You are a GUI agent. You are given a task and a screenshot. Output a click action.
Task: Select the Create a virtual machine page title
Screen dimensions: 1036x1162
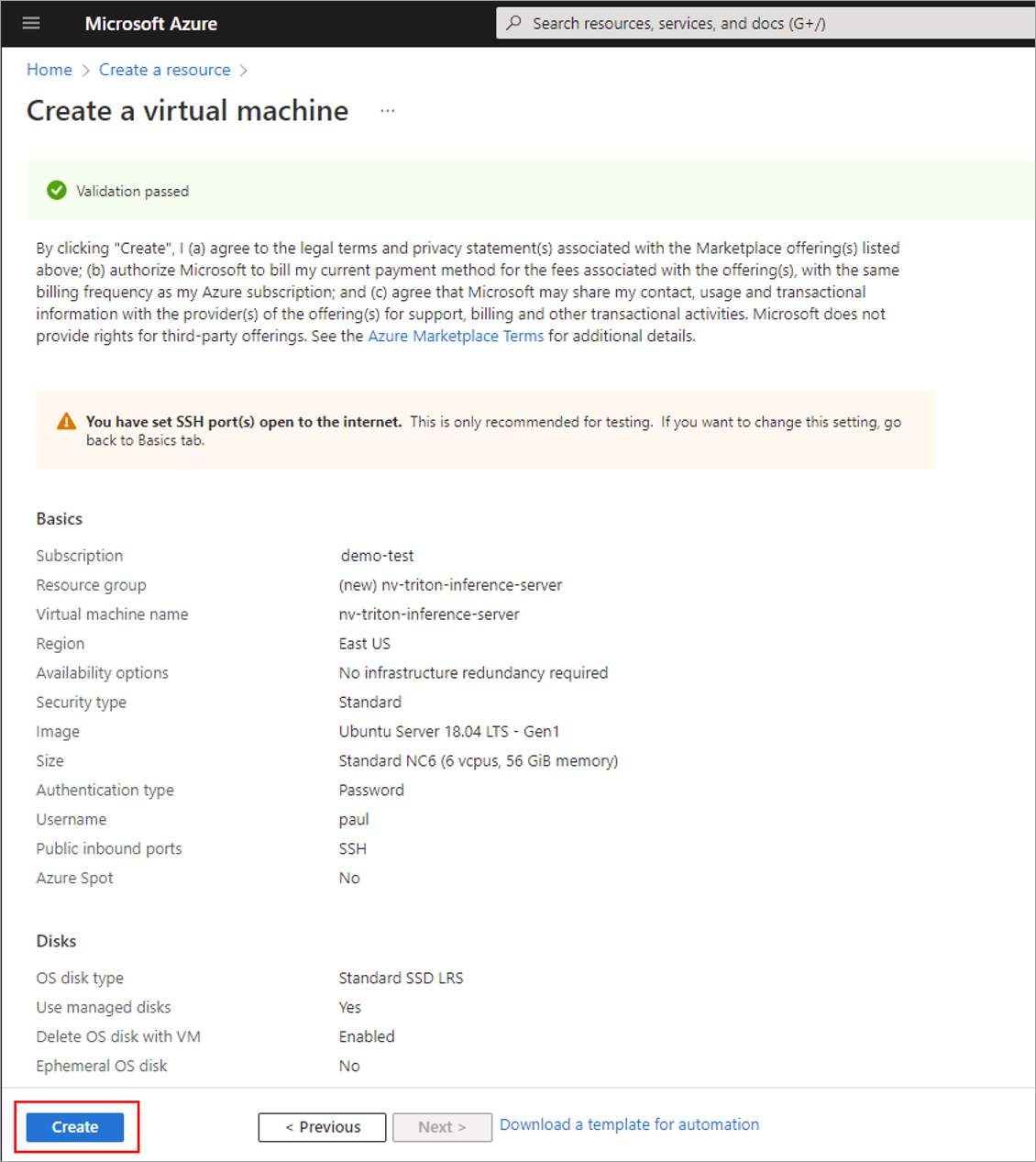187,110
